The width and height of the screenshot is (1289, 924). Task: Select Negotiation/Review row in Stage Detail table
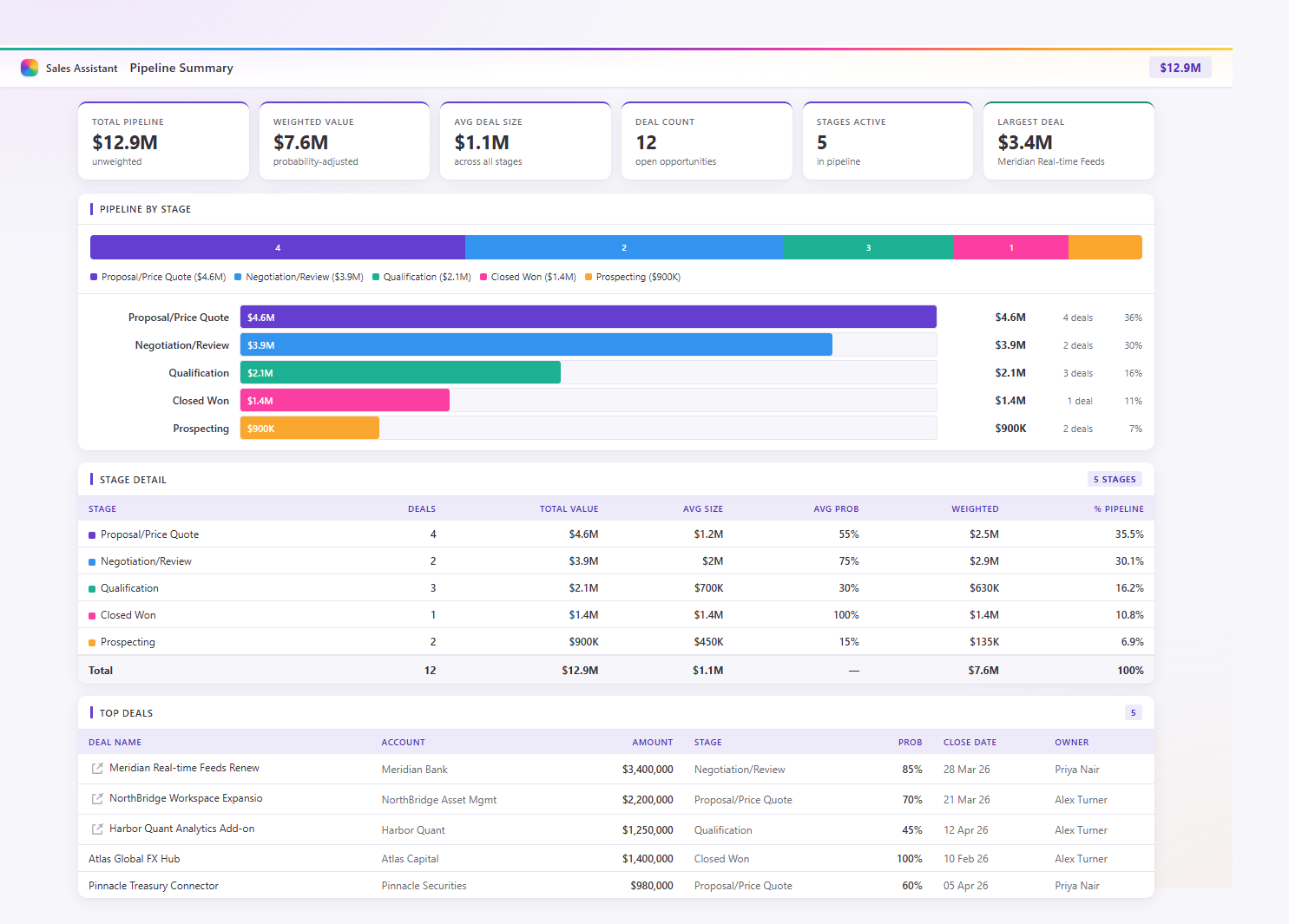(x=616, y=561)
